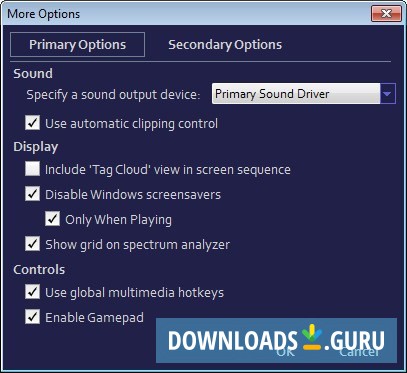Open the Secondary Options tab
407x373 pixels.
225,45
